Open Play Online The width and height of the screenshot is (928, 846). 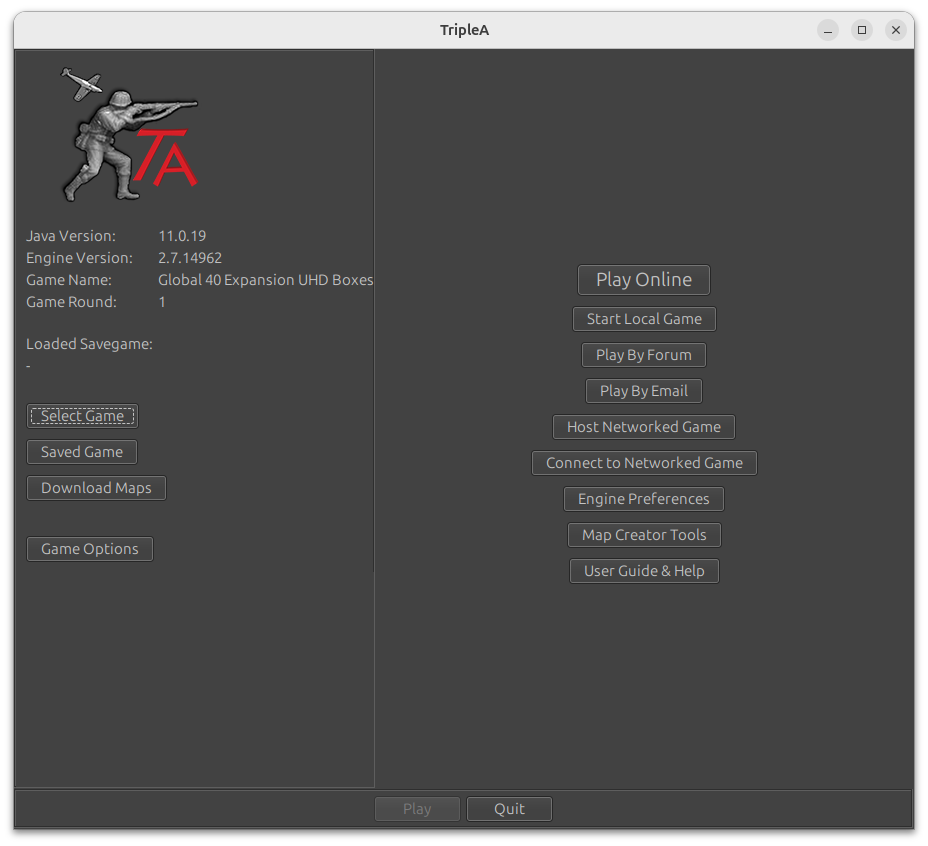pyautogui.click(x=643, y=280)
